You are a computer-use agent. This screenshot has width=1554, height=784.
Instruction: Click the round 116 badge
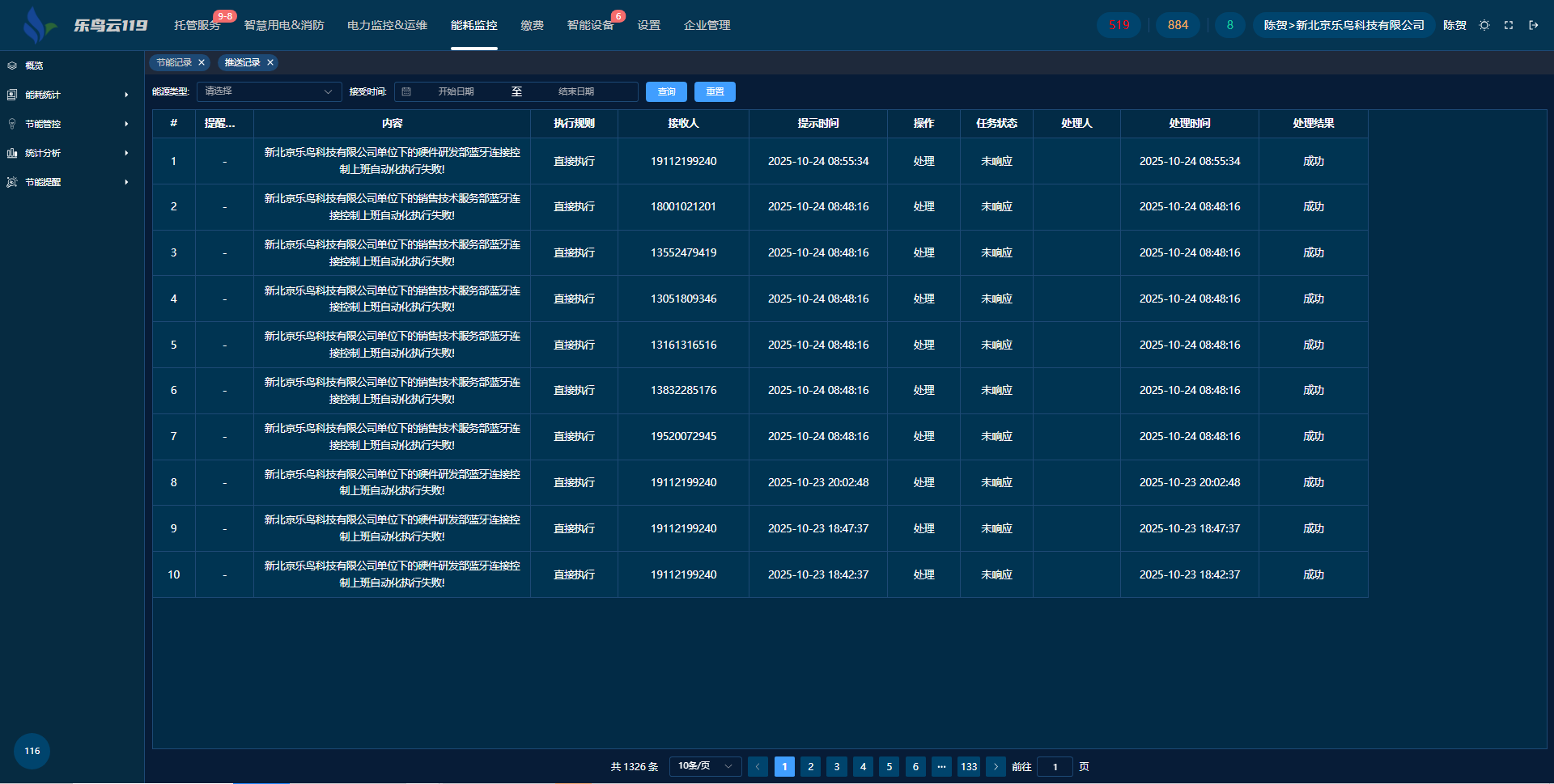(32, 751)
